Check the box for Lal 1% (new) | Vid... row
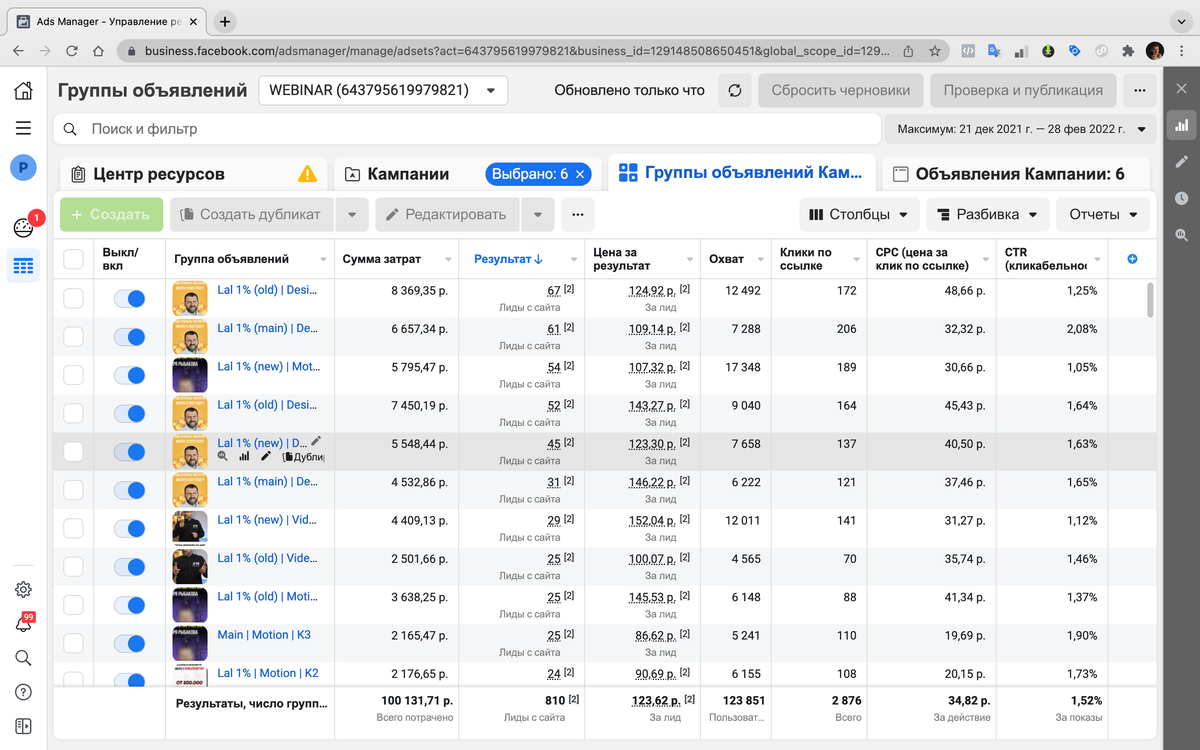 (73, 528)
